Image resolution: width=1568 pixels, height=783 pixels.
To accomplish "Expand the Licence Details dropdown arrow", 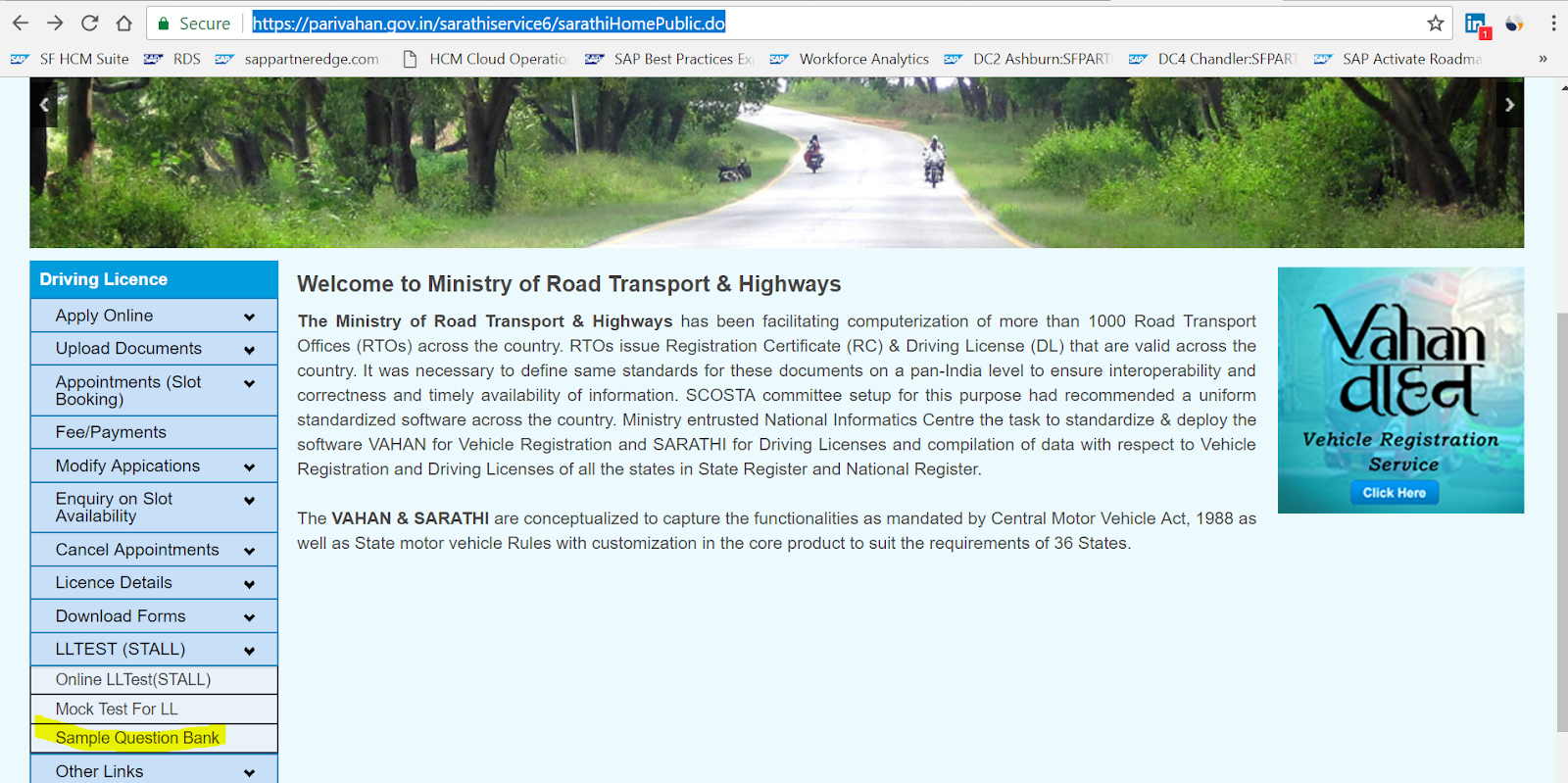I will (x=249, y=584).
